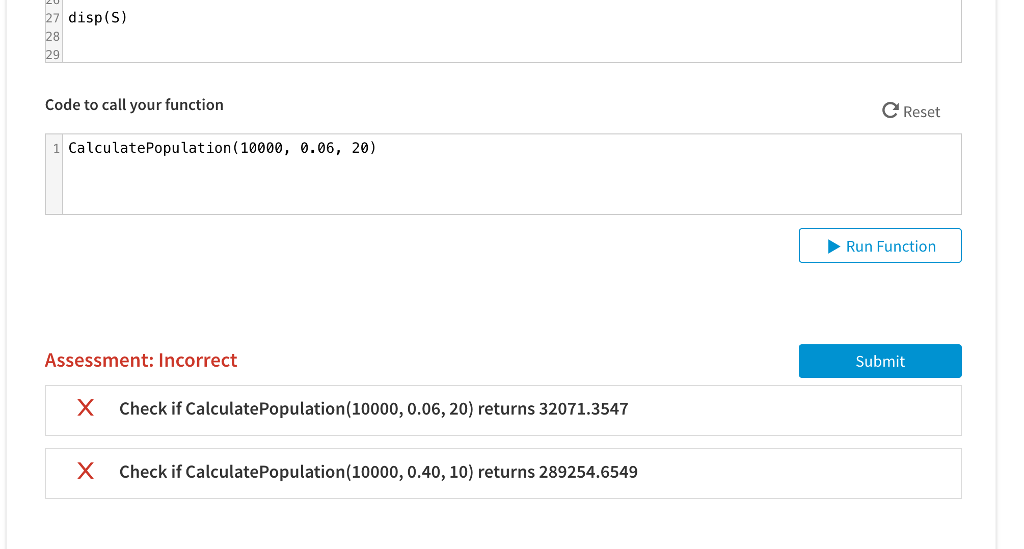The width and height of the screenshot is (1024, 549).
Task: Click the expected value 32071.3547 text
Action: (x=583, y=409)
